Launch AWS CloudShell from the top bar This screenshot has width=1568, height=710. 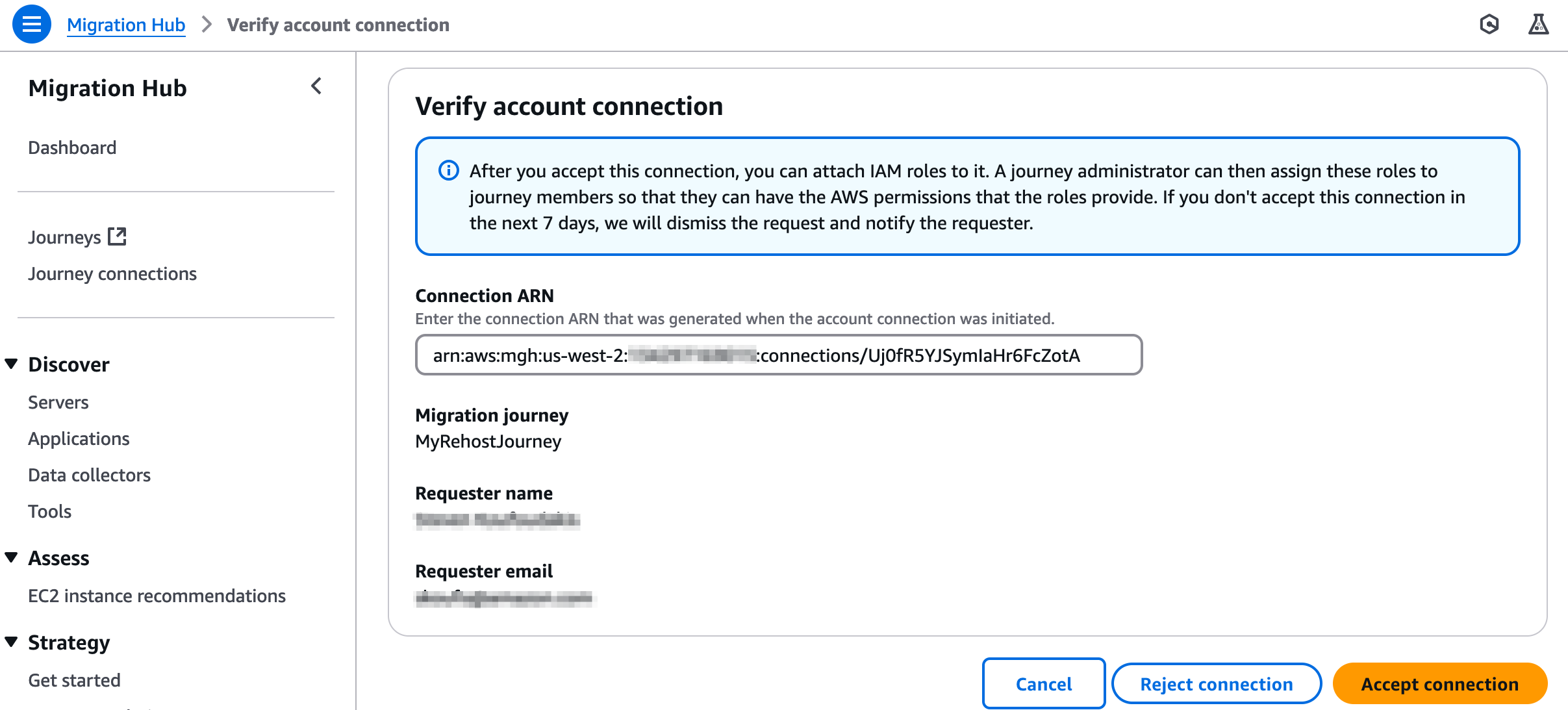click(1491, 23)
